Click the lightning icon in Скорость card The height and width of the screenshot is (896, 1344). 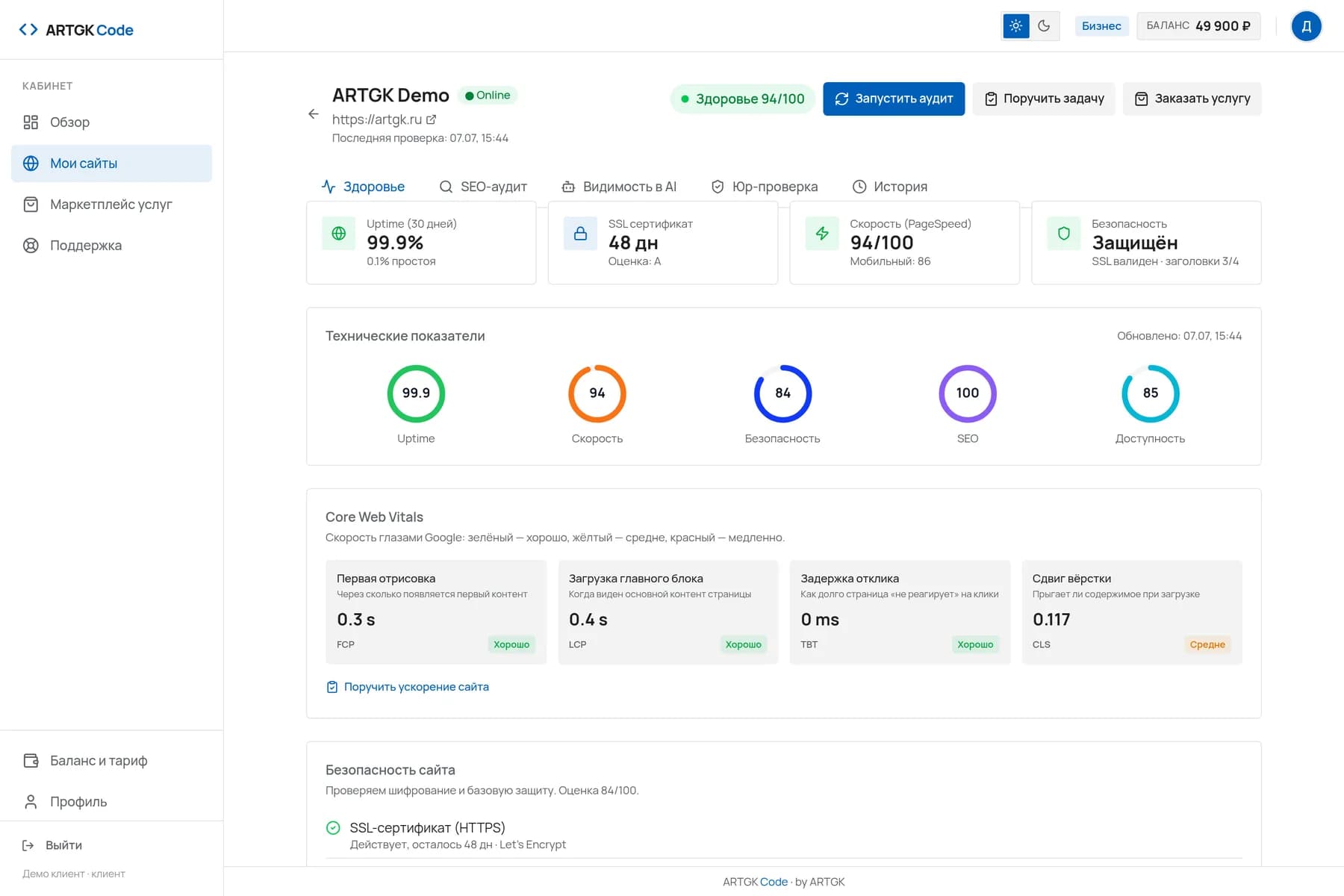click(822, 234)
